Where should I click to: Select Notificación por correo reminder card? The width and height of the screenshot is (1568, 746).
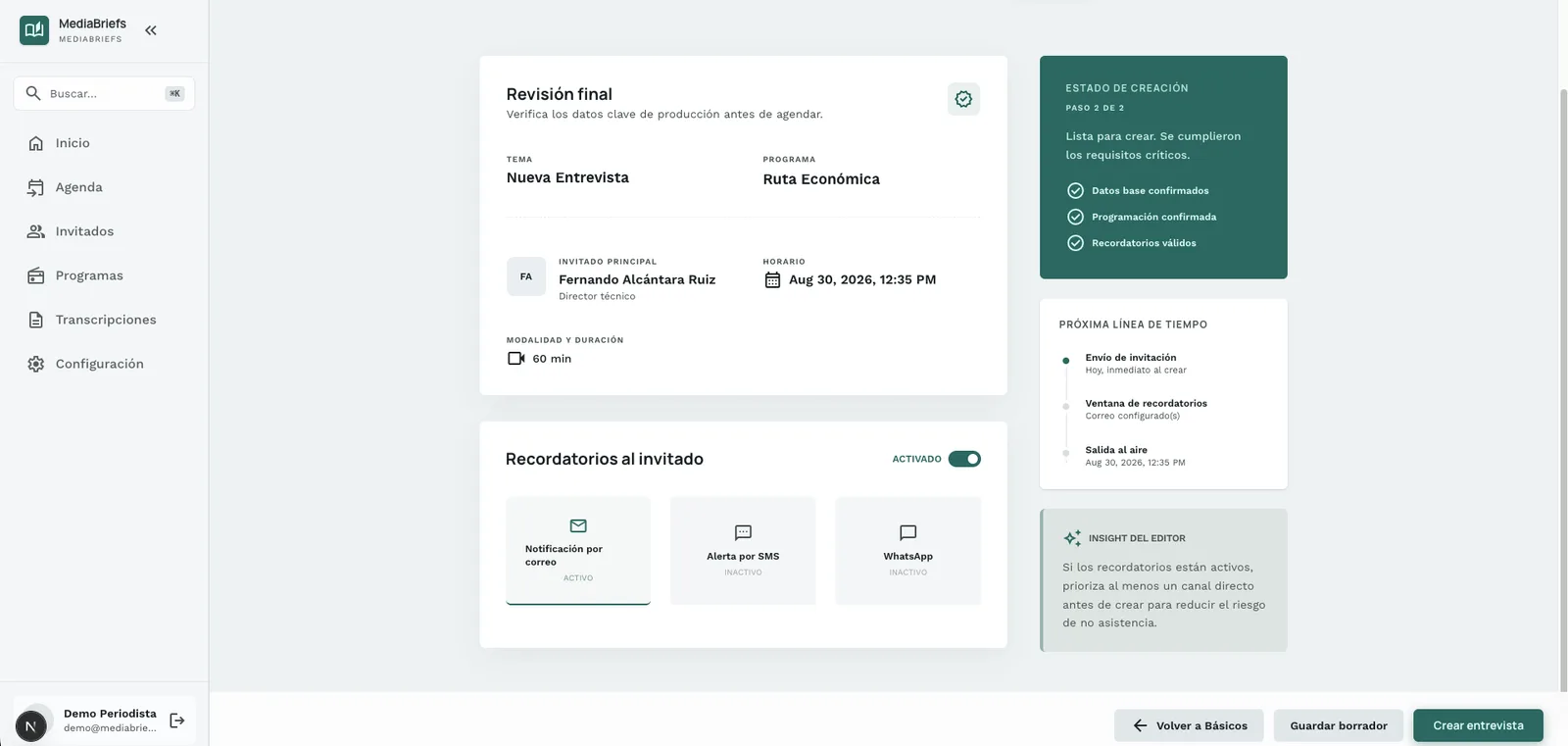click(578, 551)
